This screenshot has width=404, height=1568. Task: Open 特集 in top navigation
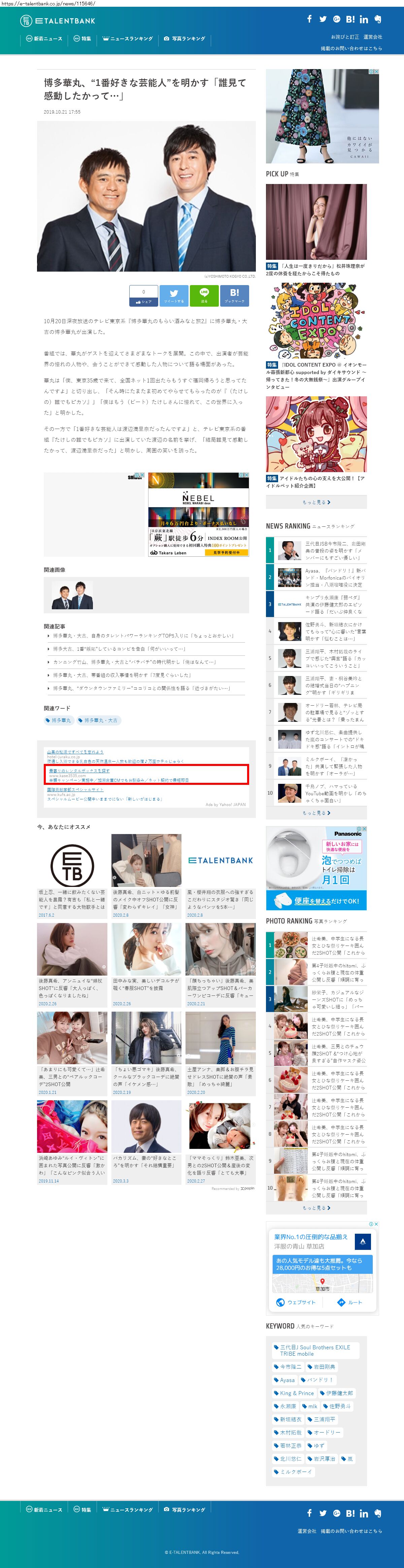[x=82, y=38]
